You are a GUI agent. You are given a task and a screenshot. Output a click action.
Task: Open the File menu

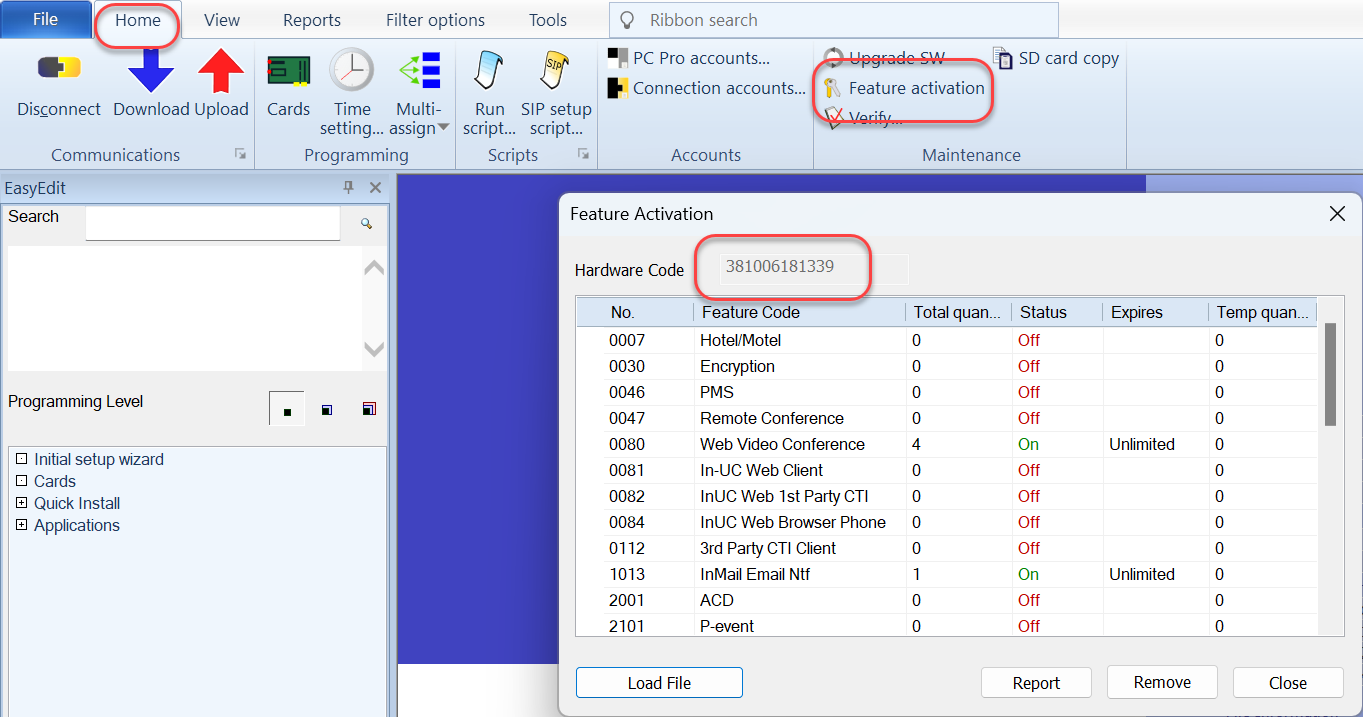pyautogui.click(x=45, y=19)
